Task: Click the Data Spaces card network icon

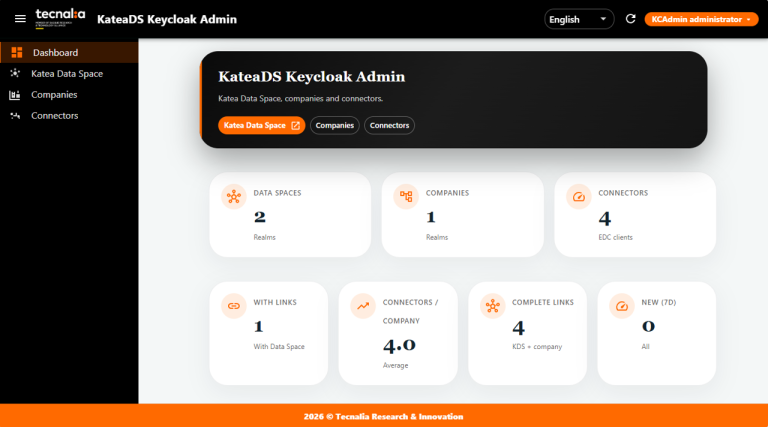Action: coord(234,196)
